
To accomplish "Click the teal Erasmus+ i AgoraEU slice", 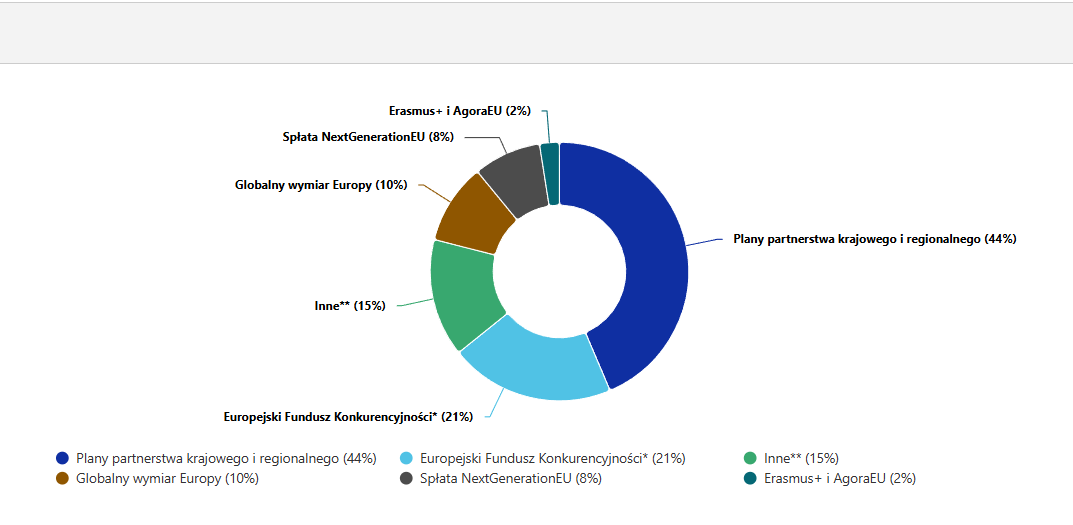I will [550, 173].
